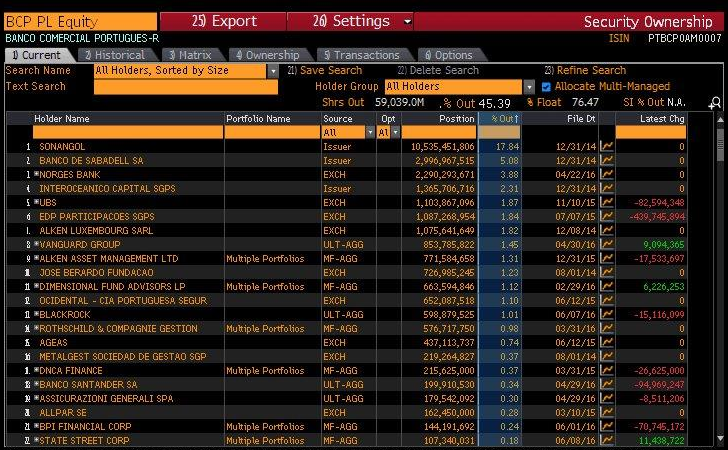Screen dimensions: 728x450
Task: Select the SONANGOL holder name
Action: pos(62,147)
